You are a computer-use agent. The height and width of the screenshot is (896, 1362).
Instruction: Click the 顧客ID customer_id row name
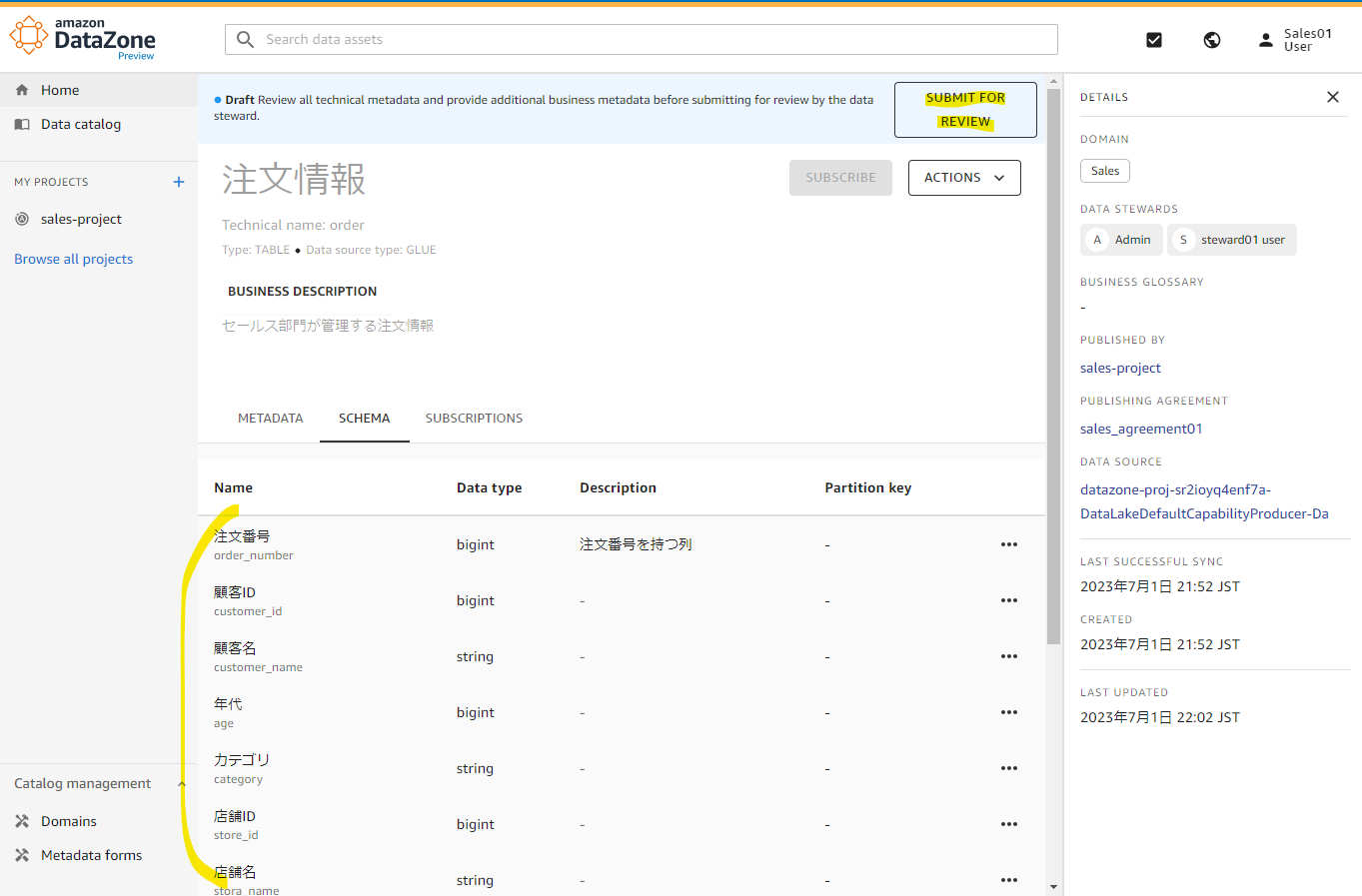coord(248,600)
